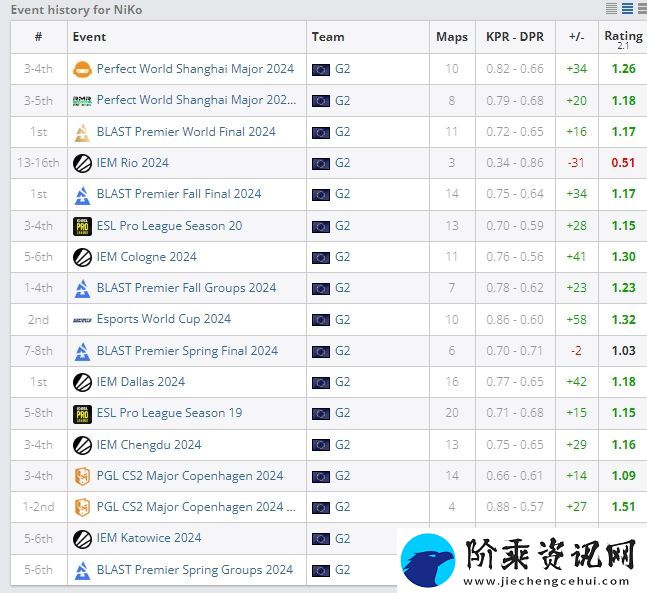Click the BLAST Premier Spring Groups 2024 logo

click(x=82, y=571)
